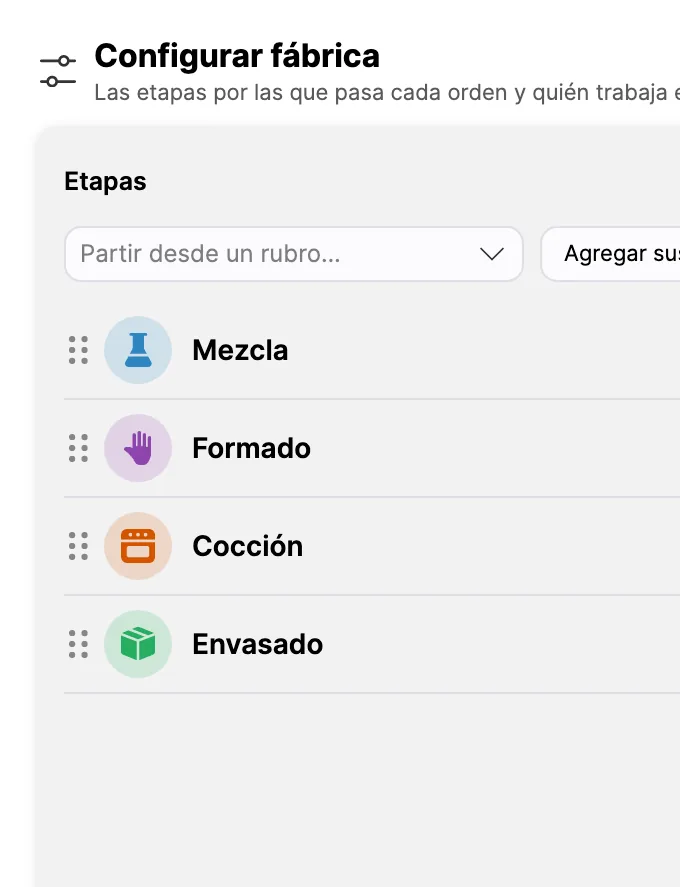
Task: Select the Envasado stage name
Action: click(x=258, y=644)
